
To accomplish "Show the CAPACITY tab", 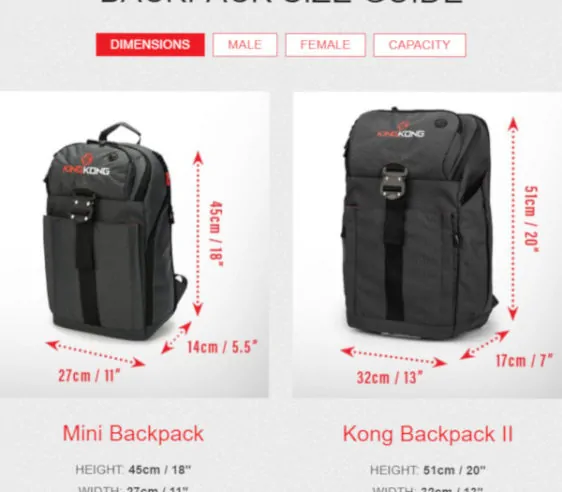I will pos(419,45).
